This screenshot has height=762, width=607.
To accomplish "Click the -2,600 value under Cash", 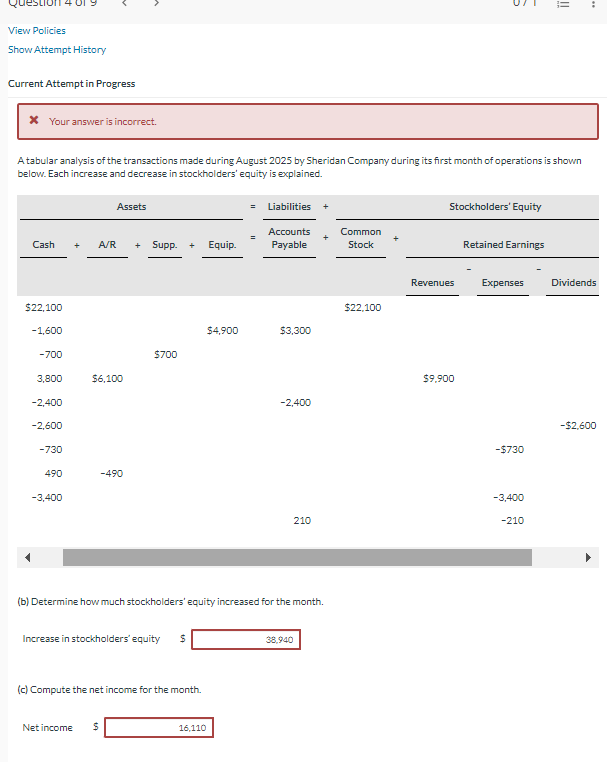I will point(47,426).
